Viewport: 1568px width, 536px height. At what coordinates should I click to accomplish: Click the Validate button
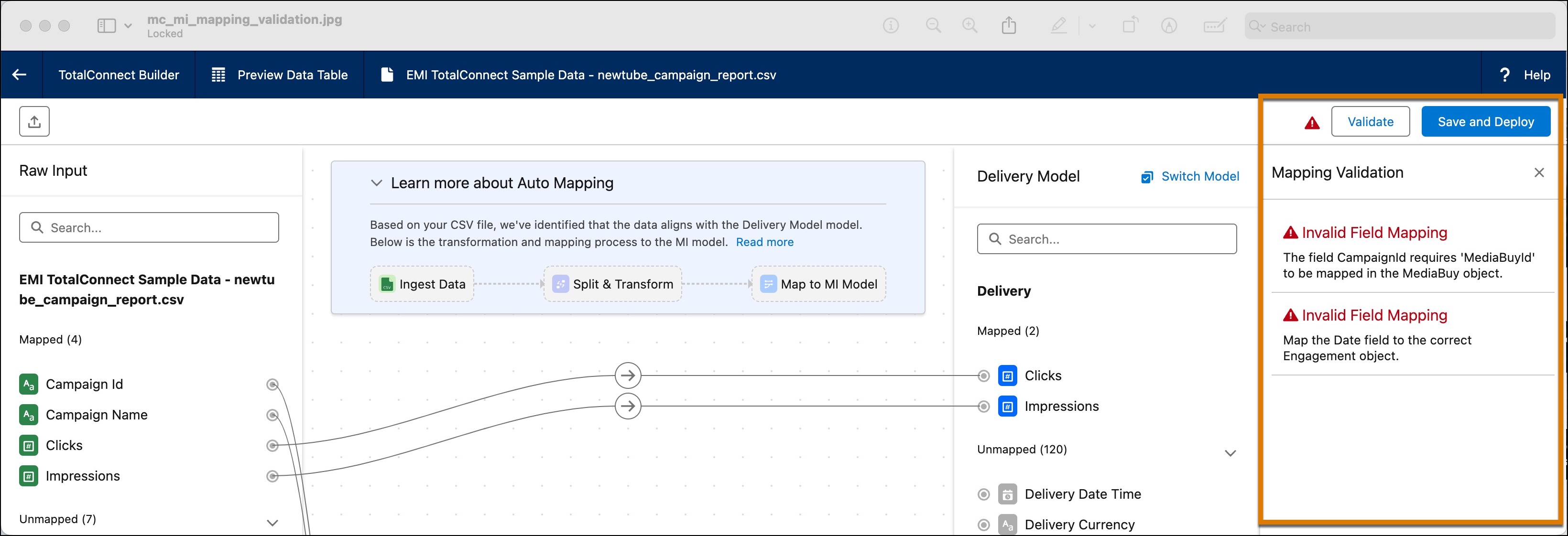[1370, 122]
